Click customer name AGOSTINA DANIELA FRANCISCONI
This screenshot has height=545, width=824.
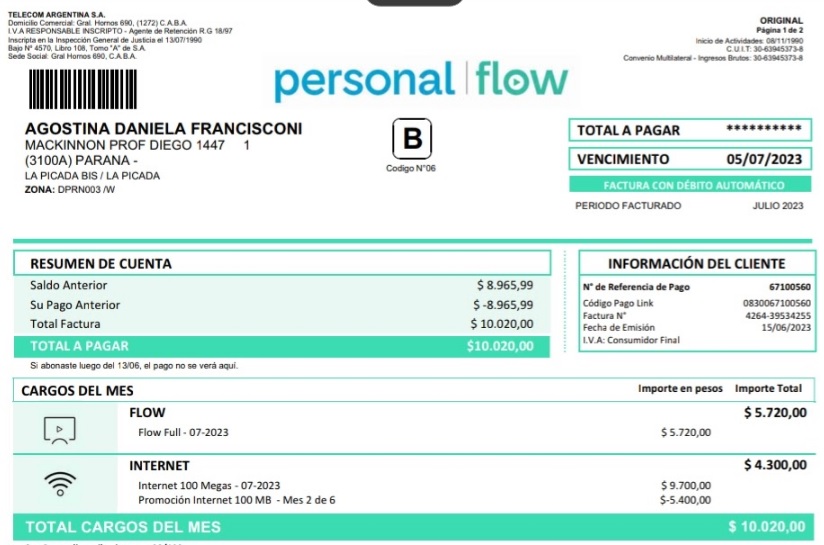pyautogui.click(x=163, y=129)
